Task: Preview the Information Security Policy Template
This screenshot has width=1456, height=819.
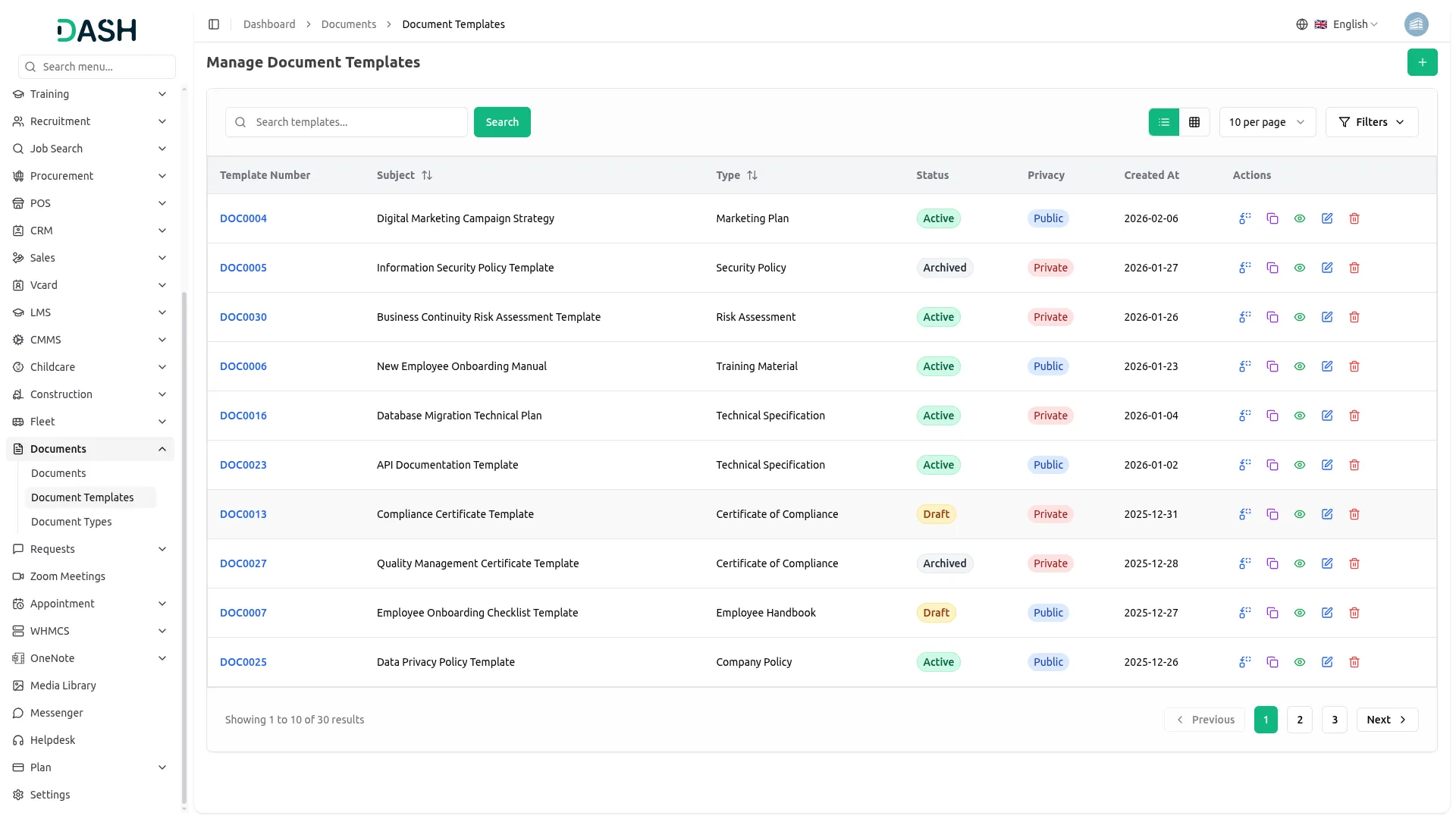Action: coord(1300,268)
